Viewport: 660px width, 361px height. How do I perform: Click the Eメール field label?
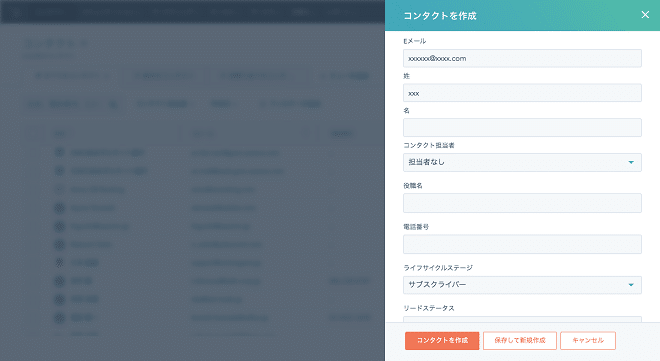[415, 41]
